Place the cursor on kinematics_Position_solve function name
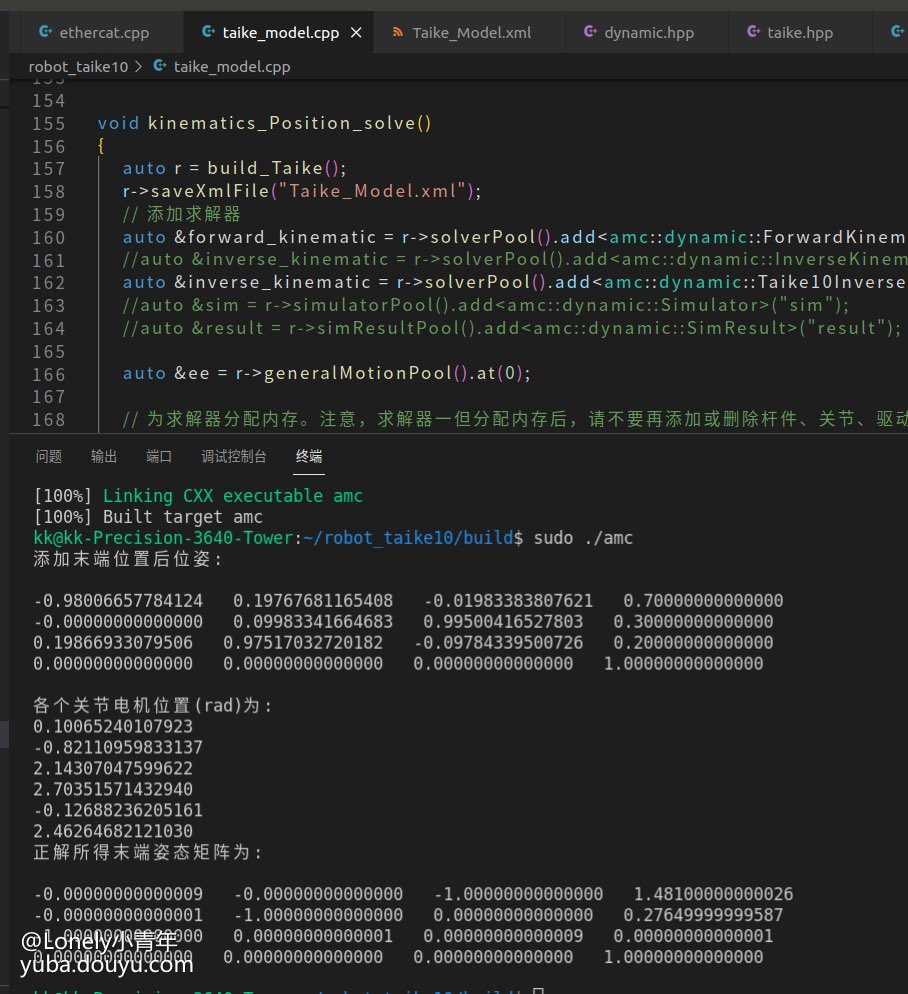908x994 pixels. click(283, 124)
